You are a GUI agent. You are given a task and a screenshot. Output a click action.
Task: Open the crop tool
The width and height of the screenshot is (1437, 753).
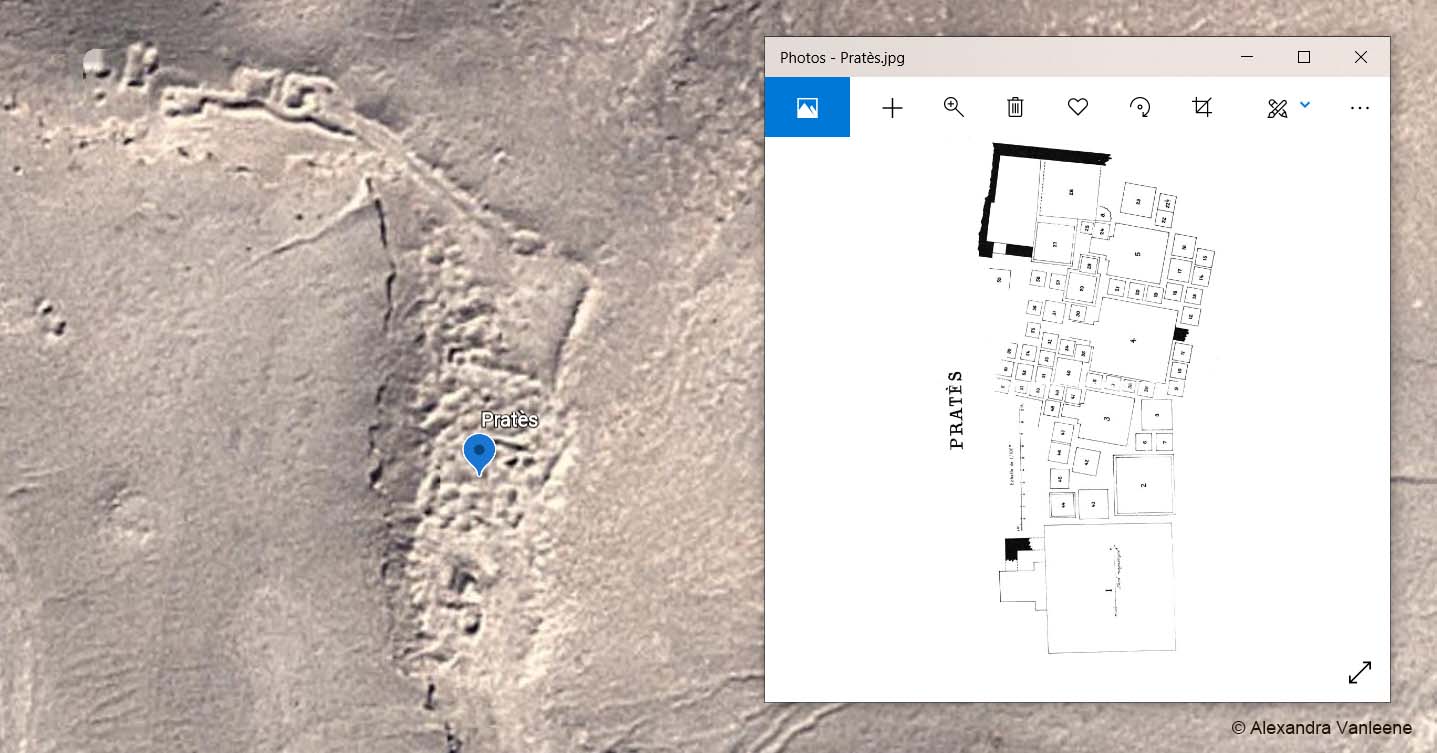1202,108
